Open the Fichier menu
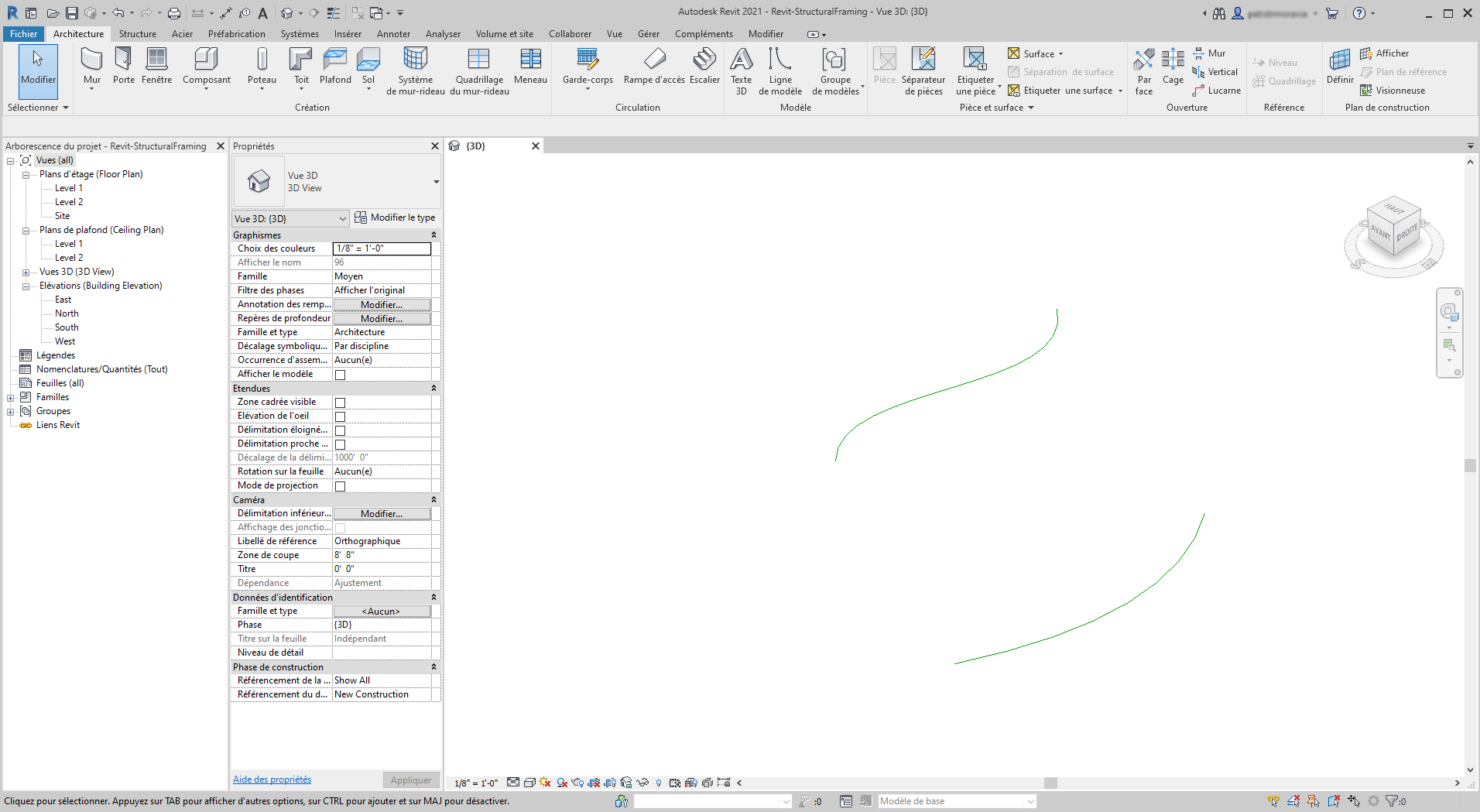Screen dimensions: 1480x812 click(x=23, y=33)
